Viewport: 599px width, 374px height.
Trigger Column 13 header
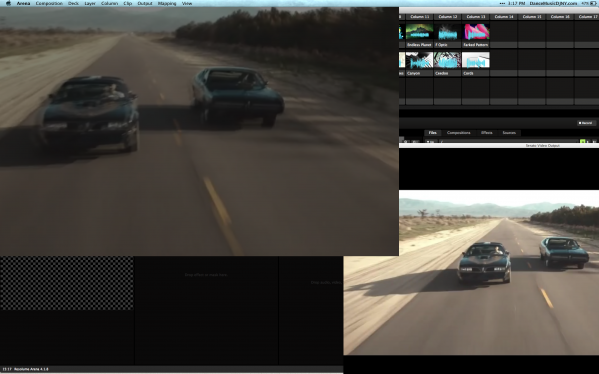pos(476,17)
